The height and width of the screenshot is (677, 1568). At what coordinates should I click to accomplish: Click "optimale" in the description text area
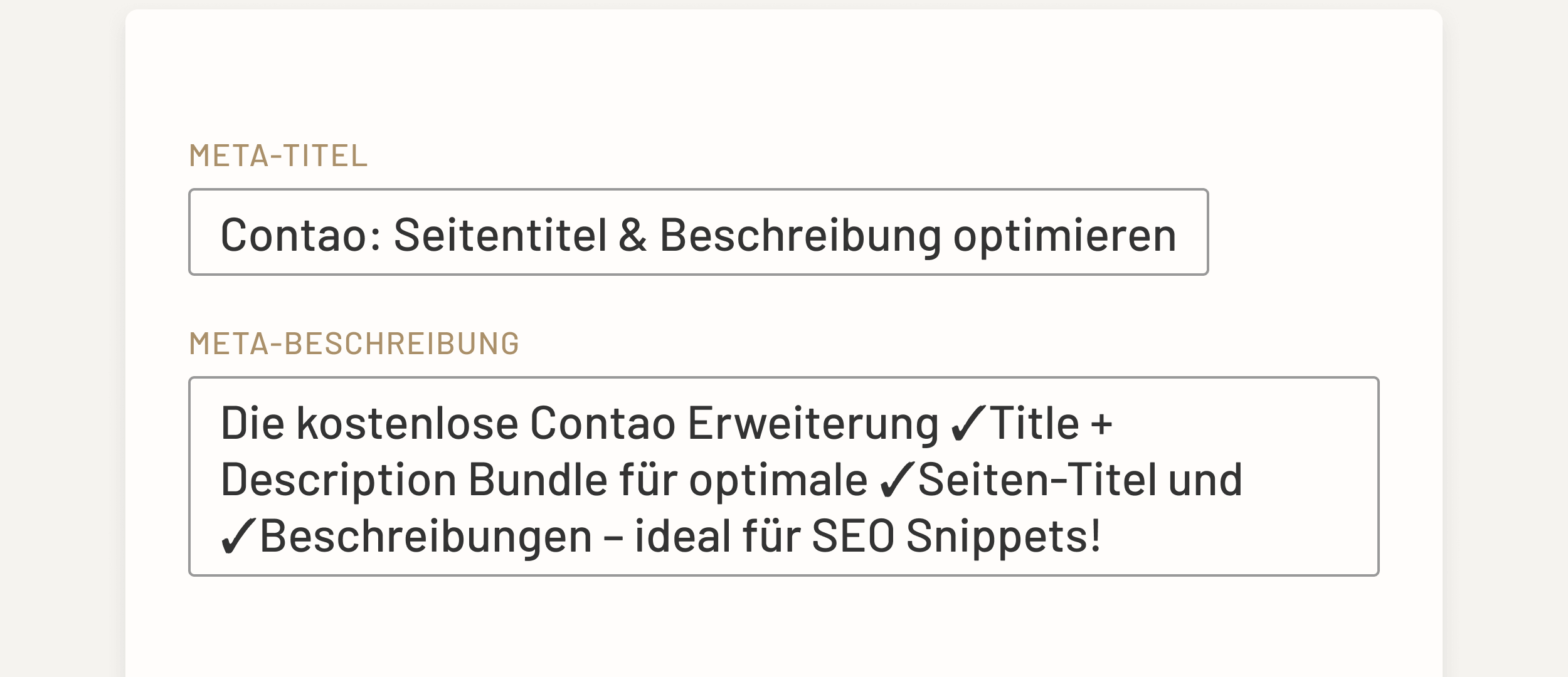(x=778, y=480)
